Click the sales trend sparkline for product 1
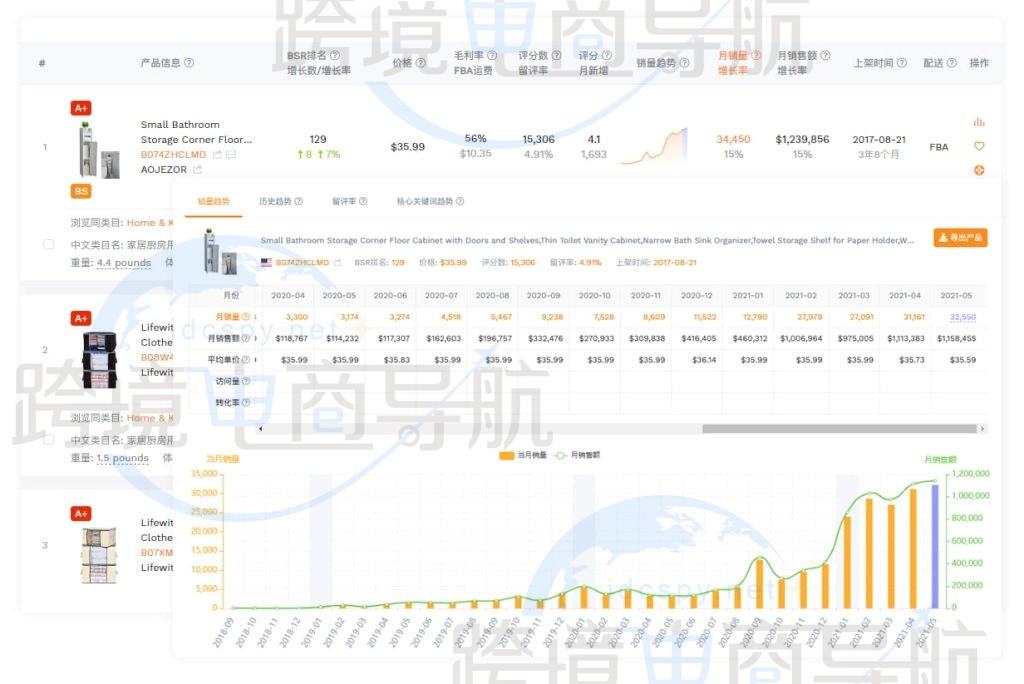Viewport: 1024px width, 684px height. 653,146
